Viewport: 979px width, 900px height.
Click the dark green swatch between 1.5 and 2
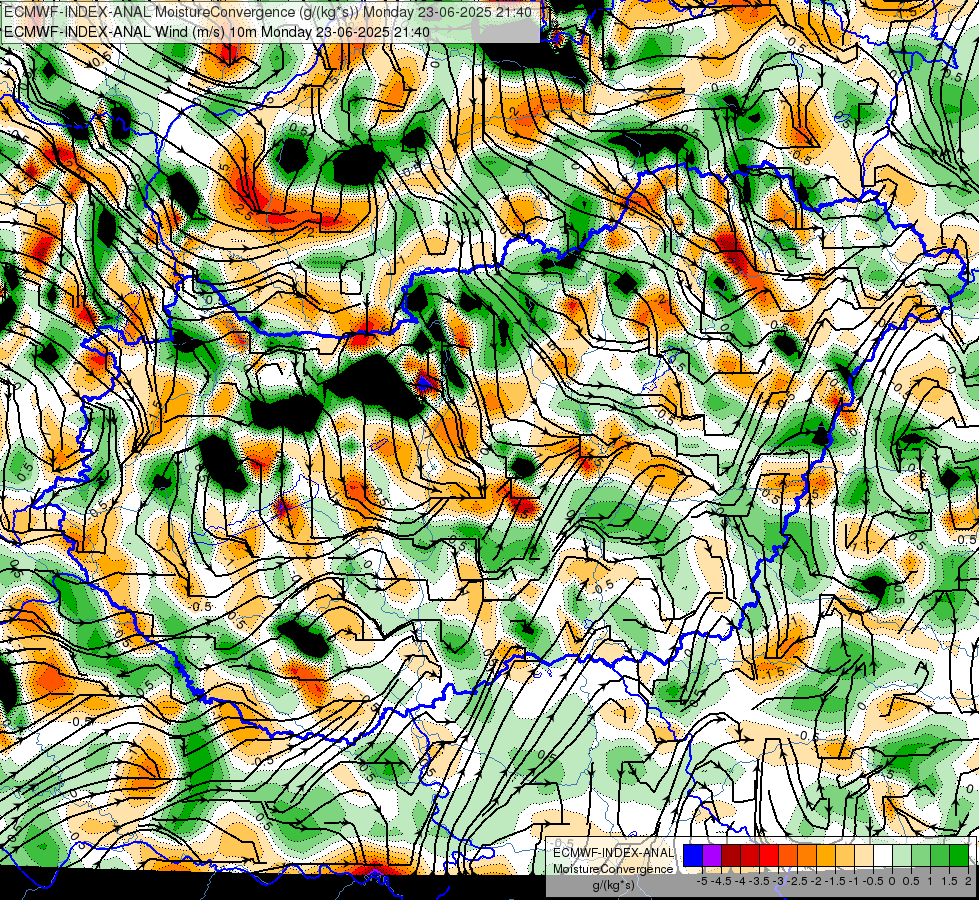(959, 855)
